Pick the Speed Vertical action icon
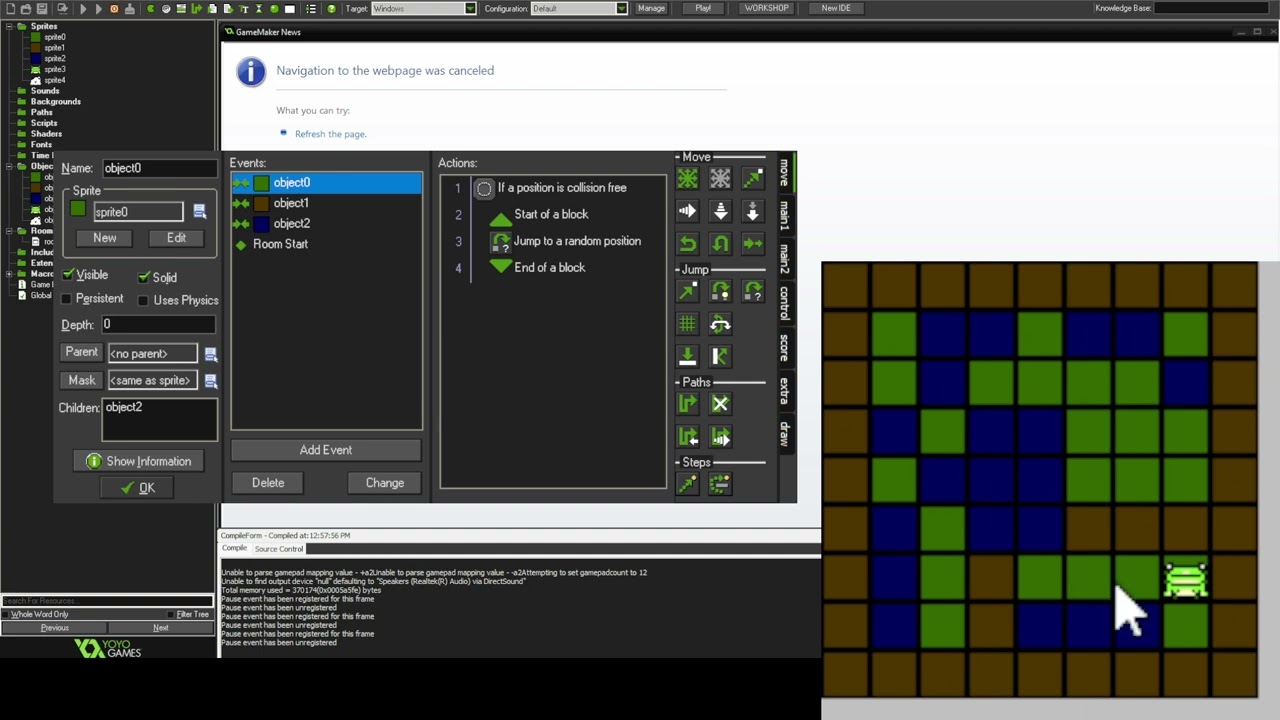This screenshot has height=720, width=1280. [720, 211]
